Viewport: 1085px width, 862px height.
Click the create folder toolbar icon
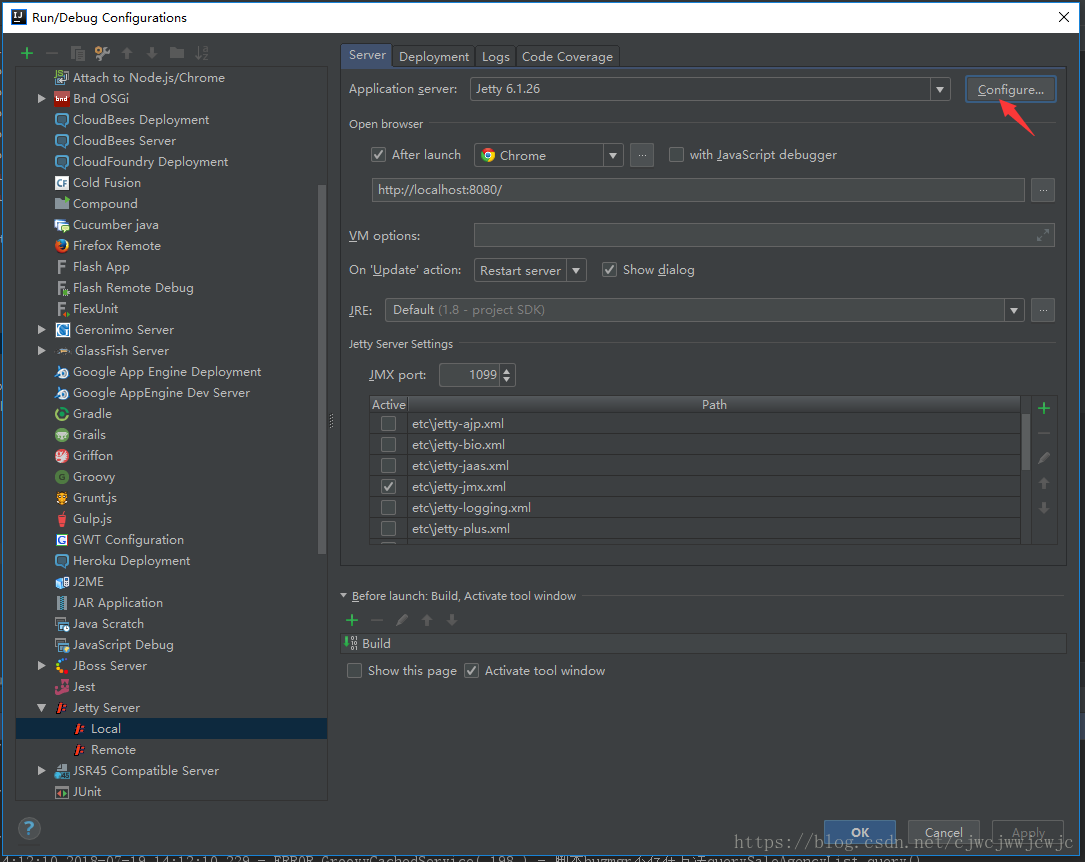[177, 53]
